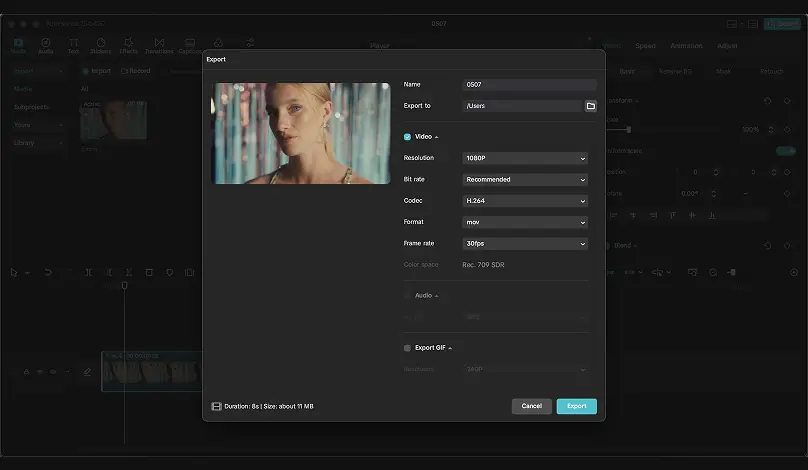
Task: Enable the Audio export checkbox
Action: (x=407, y=296)
